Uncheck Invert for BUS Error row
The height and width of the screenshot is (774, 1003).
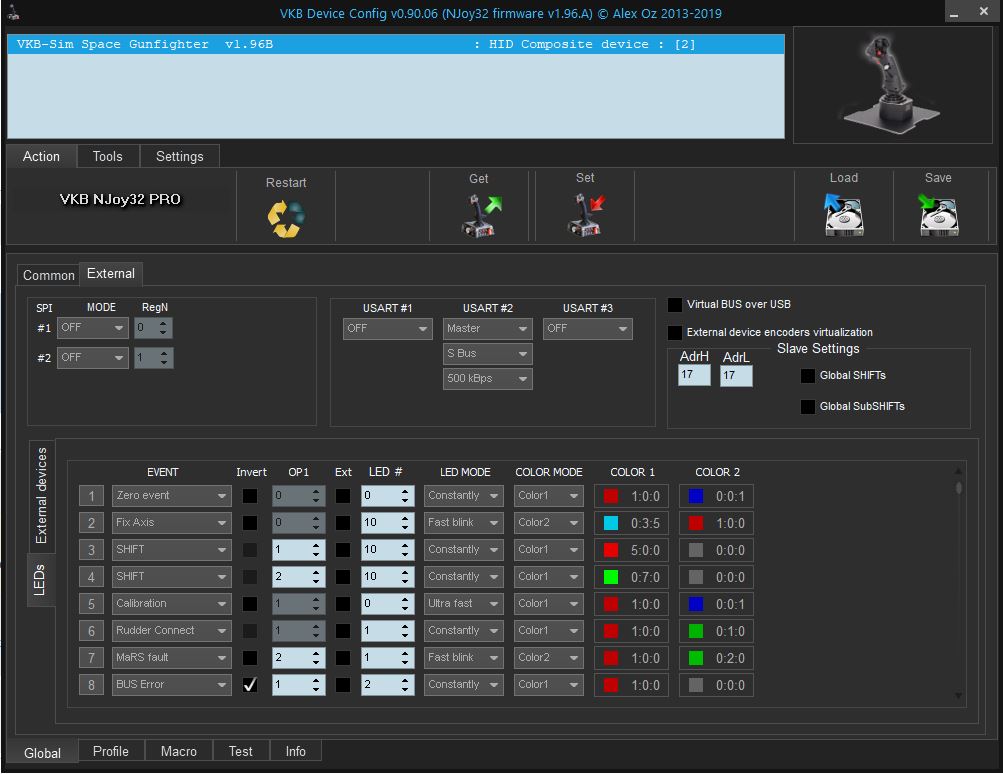pyautogui.click(x=250, y=685)
